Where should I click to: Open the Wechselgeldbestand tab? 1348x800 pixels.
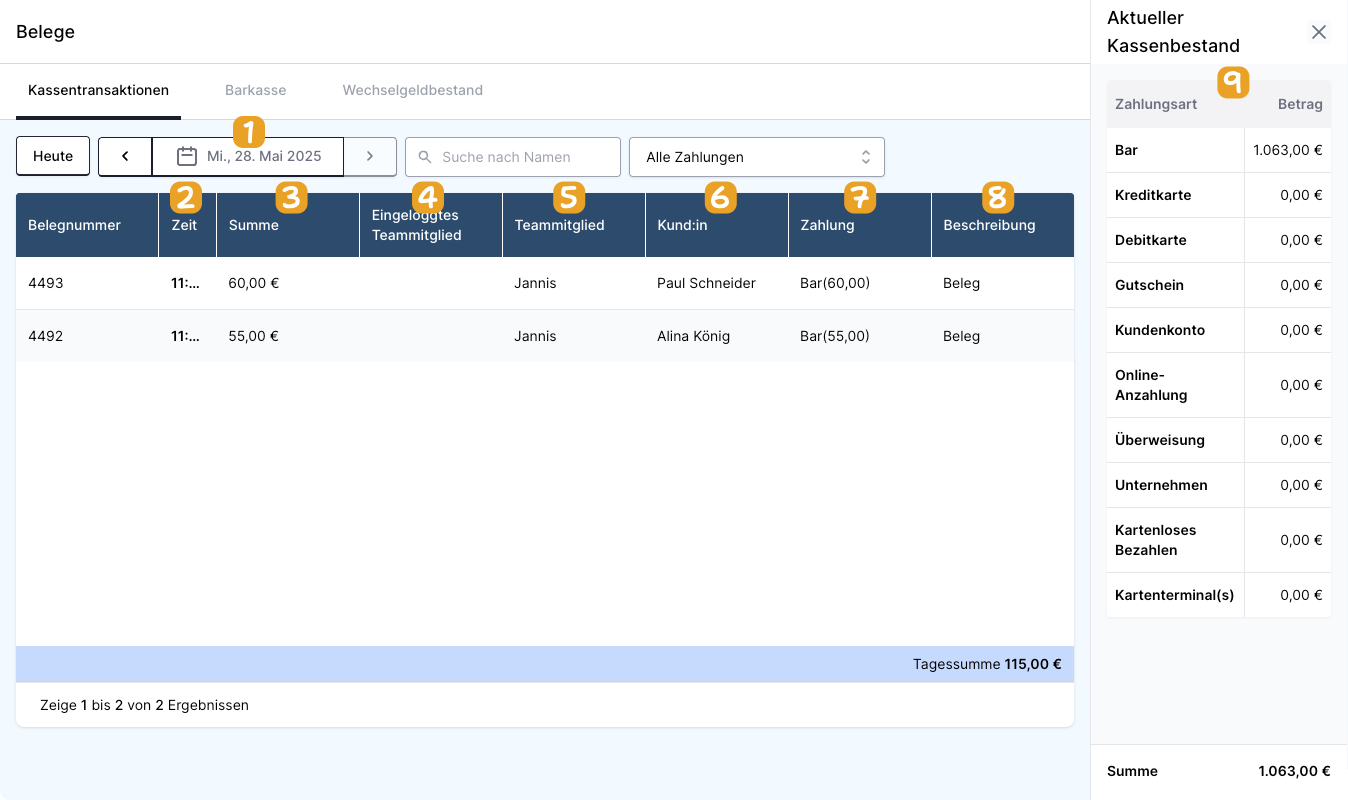click(413, 90)
